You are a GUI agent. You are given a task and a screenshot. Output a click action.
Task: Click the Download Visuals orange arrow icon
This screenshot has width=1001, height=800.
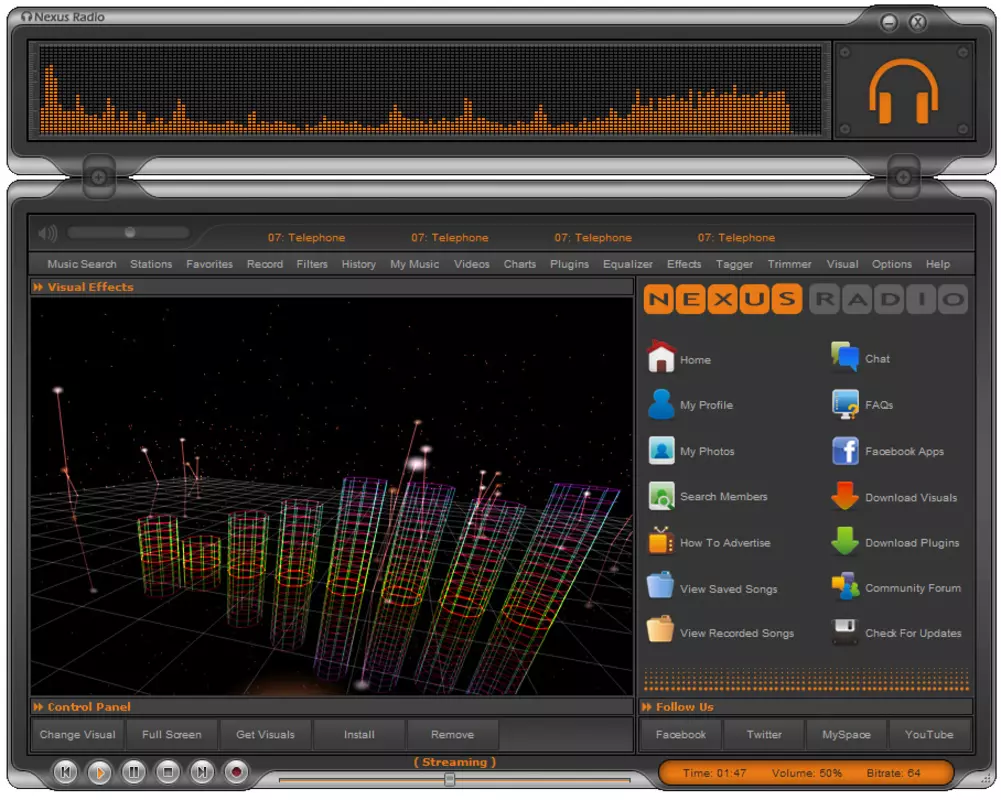tap(845, 496)
